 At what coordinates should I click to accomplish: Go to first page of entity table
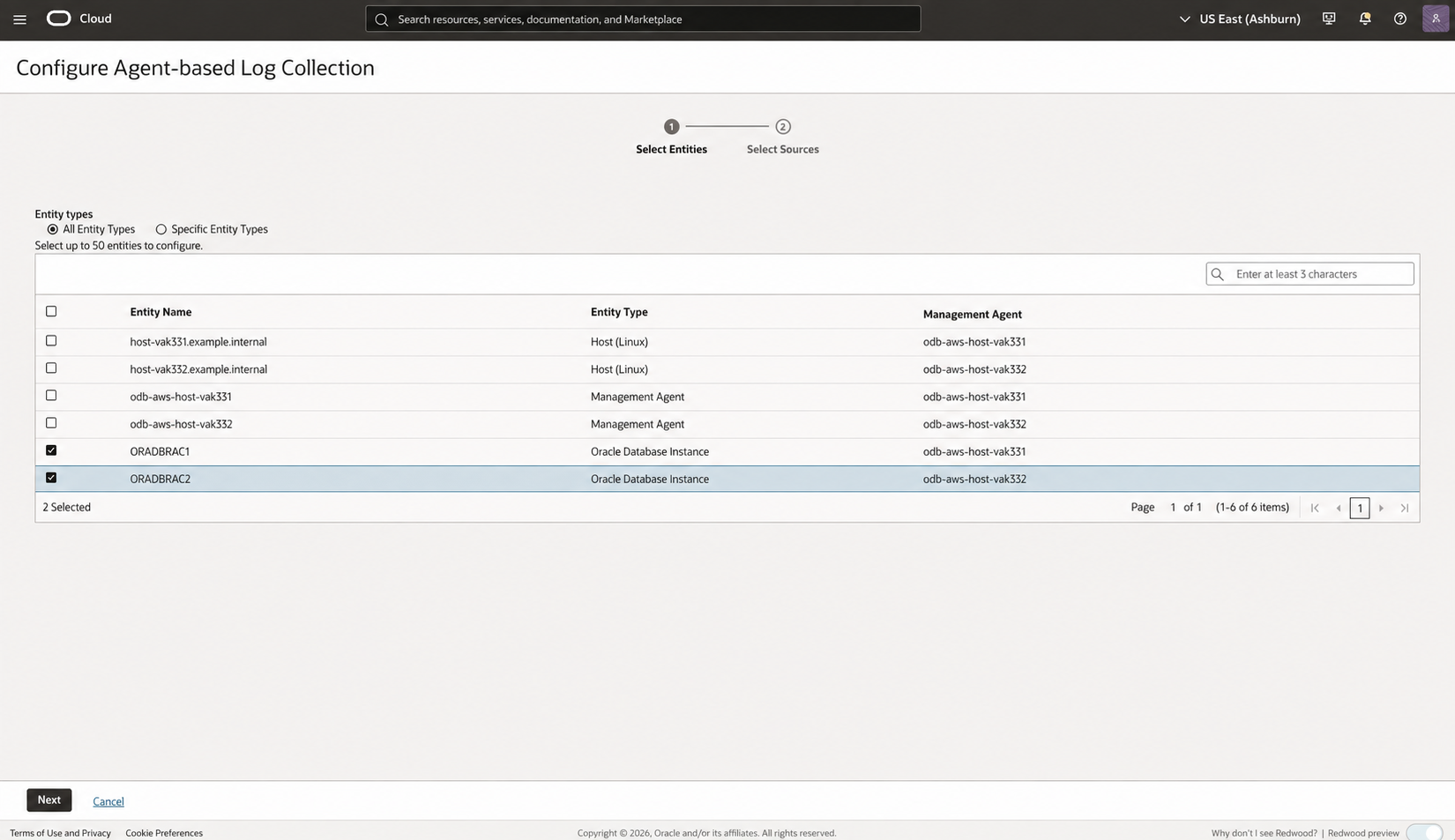coord(1315,508)
